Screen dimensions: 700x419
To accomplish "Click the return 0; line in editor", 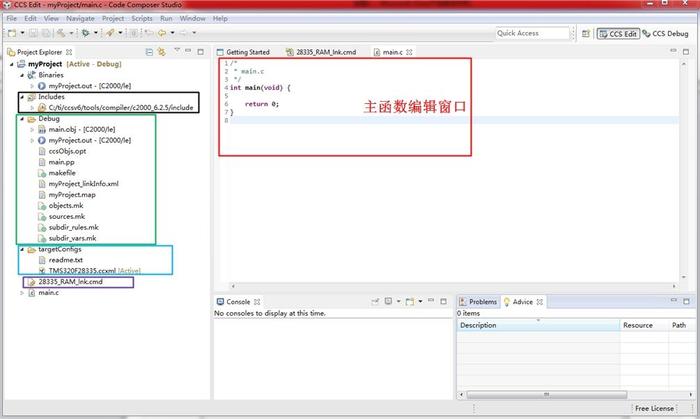I will 262,104.
